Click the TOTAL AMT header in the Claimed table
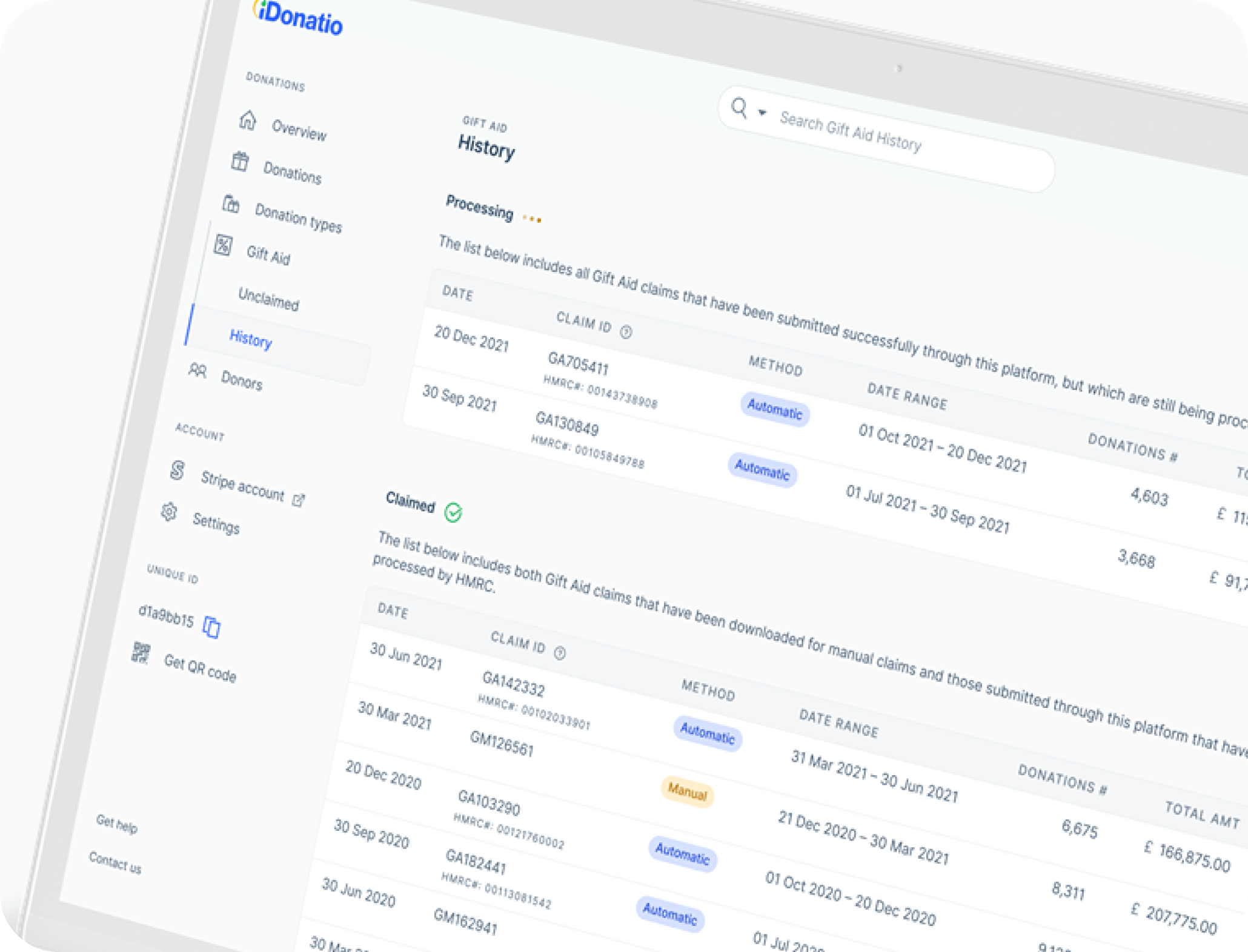The width and height of the screenshot is (1248, 952). [x=1202, y=815]
